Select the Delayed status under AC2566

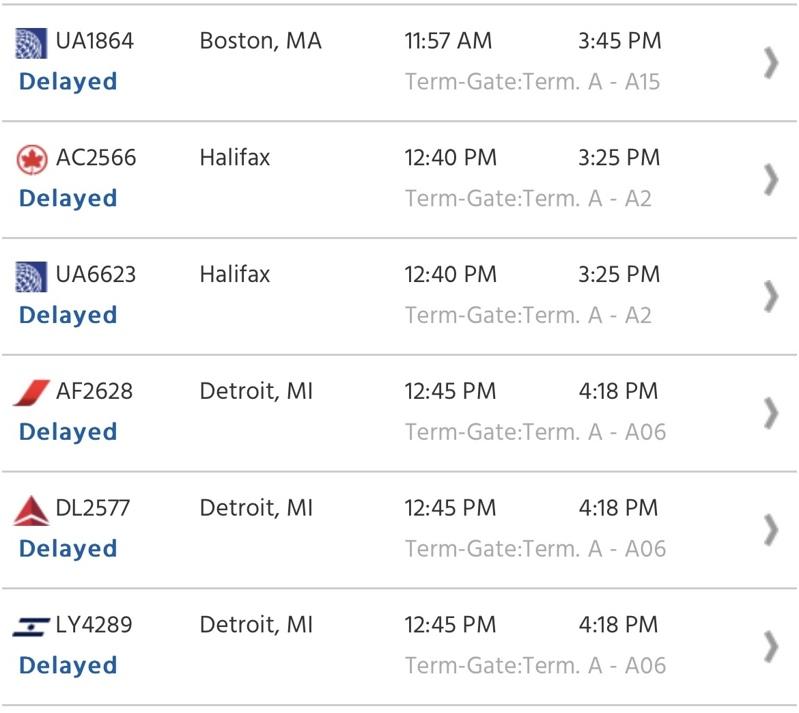click(68, 198)
